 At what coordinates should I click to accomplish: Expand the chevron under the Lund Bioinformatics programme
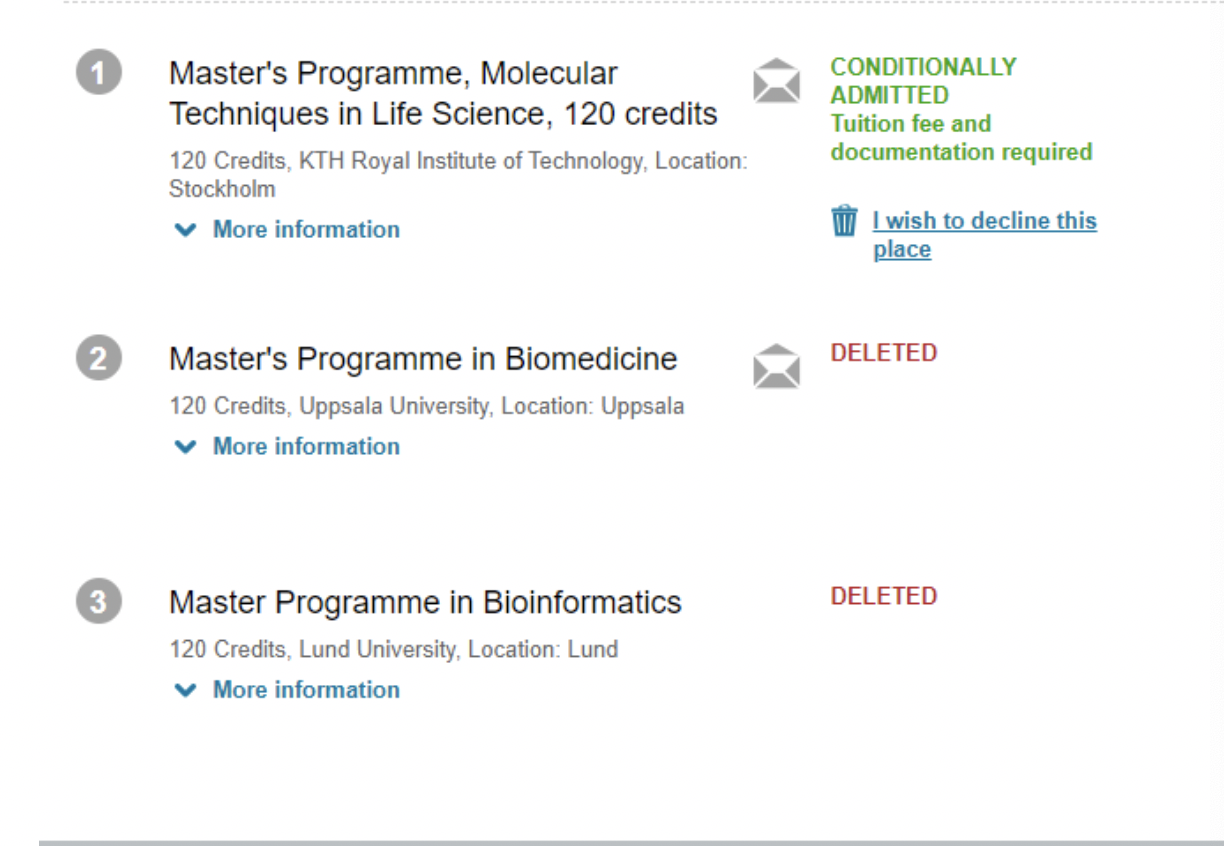[185, 690]
